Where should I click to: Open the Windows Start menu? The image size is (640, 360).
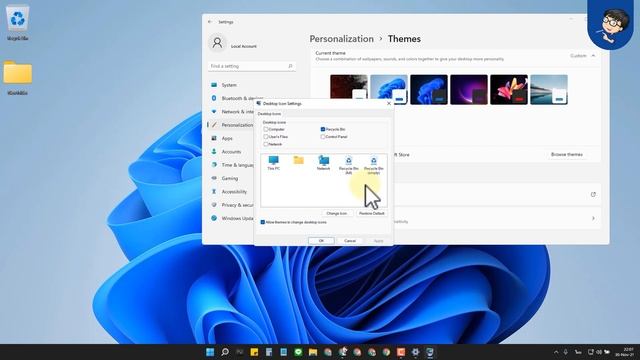coord(210,352)
